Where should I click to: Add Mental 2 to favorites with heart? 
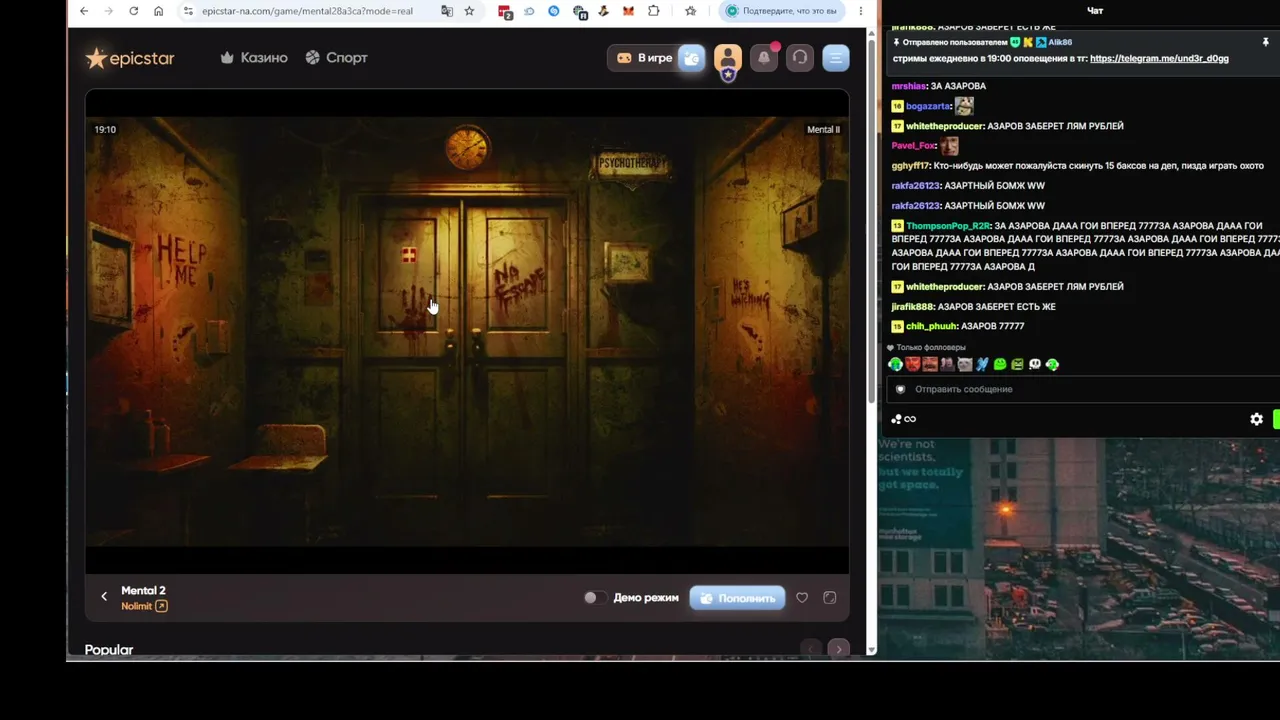(x=802, y=598)
